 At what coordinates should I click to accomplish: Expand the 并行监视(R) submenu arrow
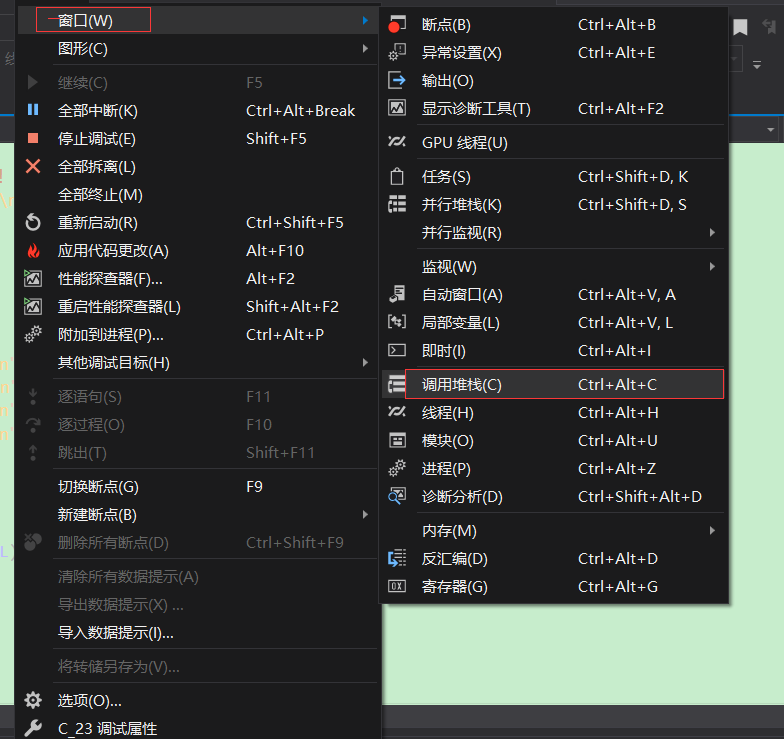712,232
